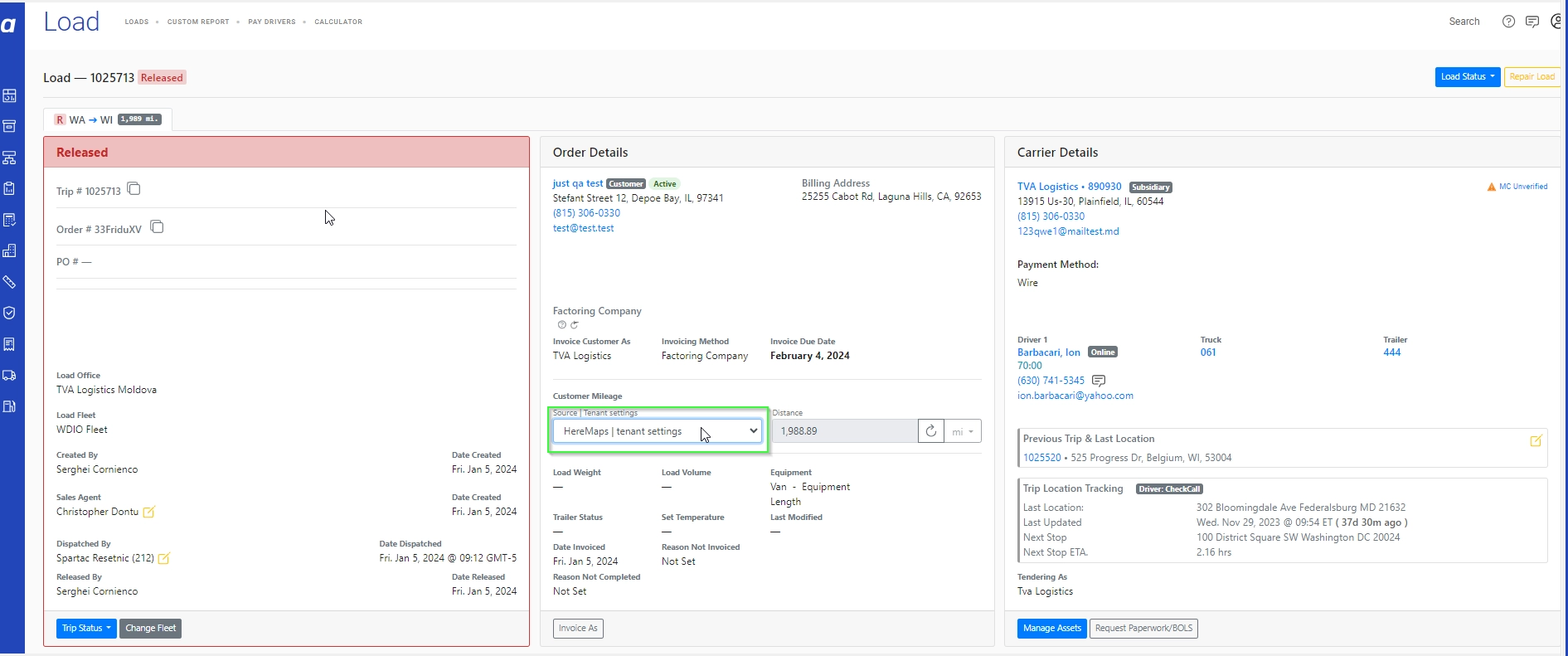Open the buildings sidebar icon

coord(9,250)
